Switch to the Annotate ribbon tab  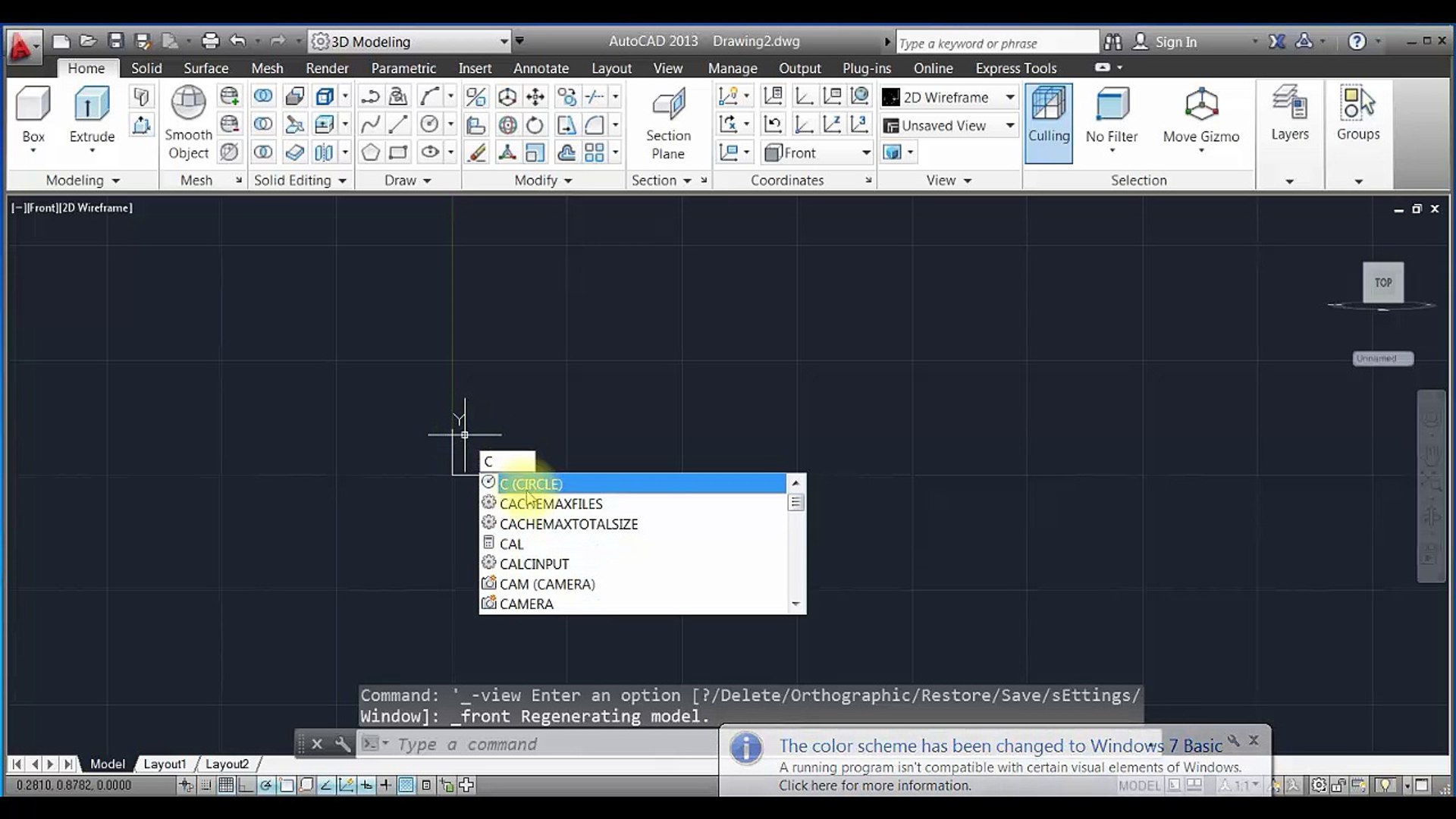541,68
